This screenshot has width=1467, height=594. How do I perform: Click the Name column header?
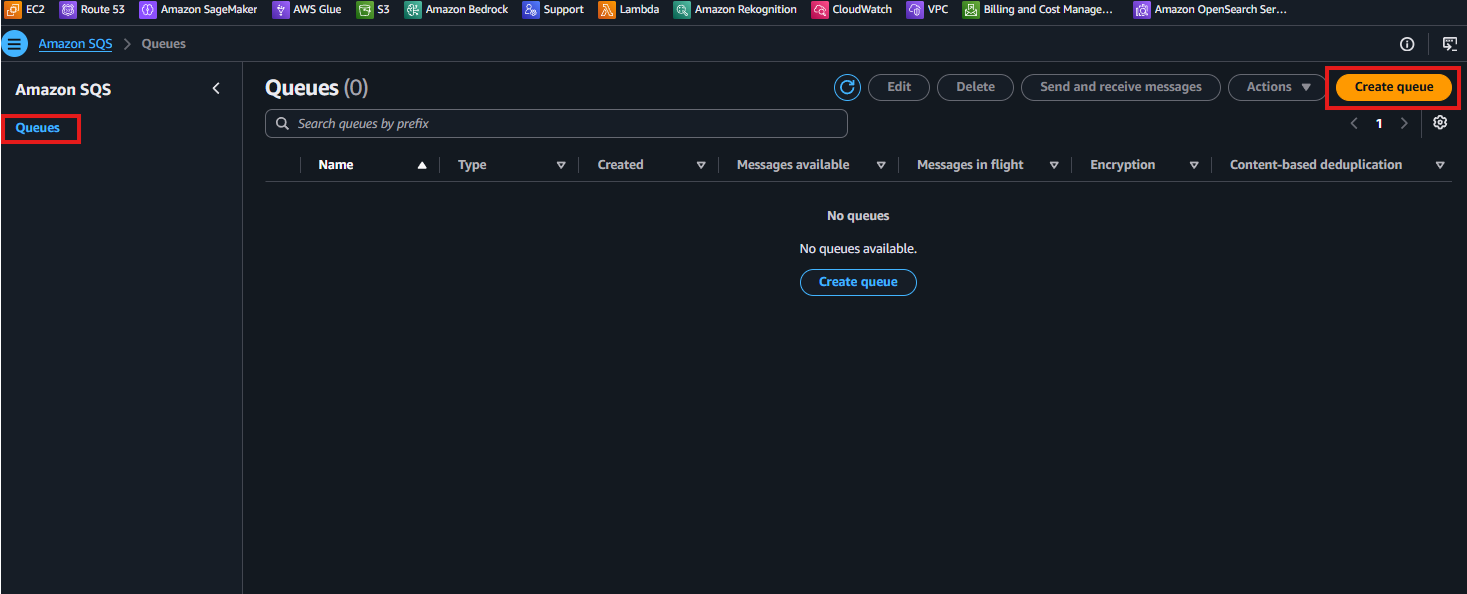(x=336, y=165)
